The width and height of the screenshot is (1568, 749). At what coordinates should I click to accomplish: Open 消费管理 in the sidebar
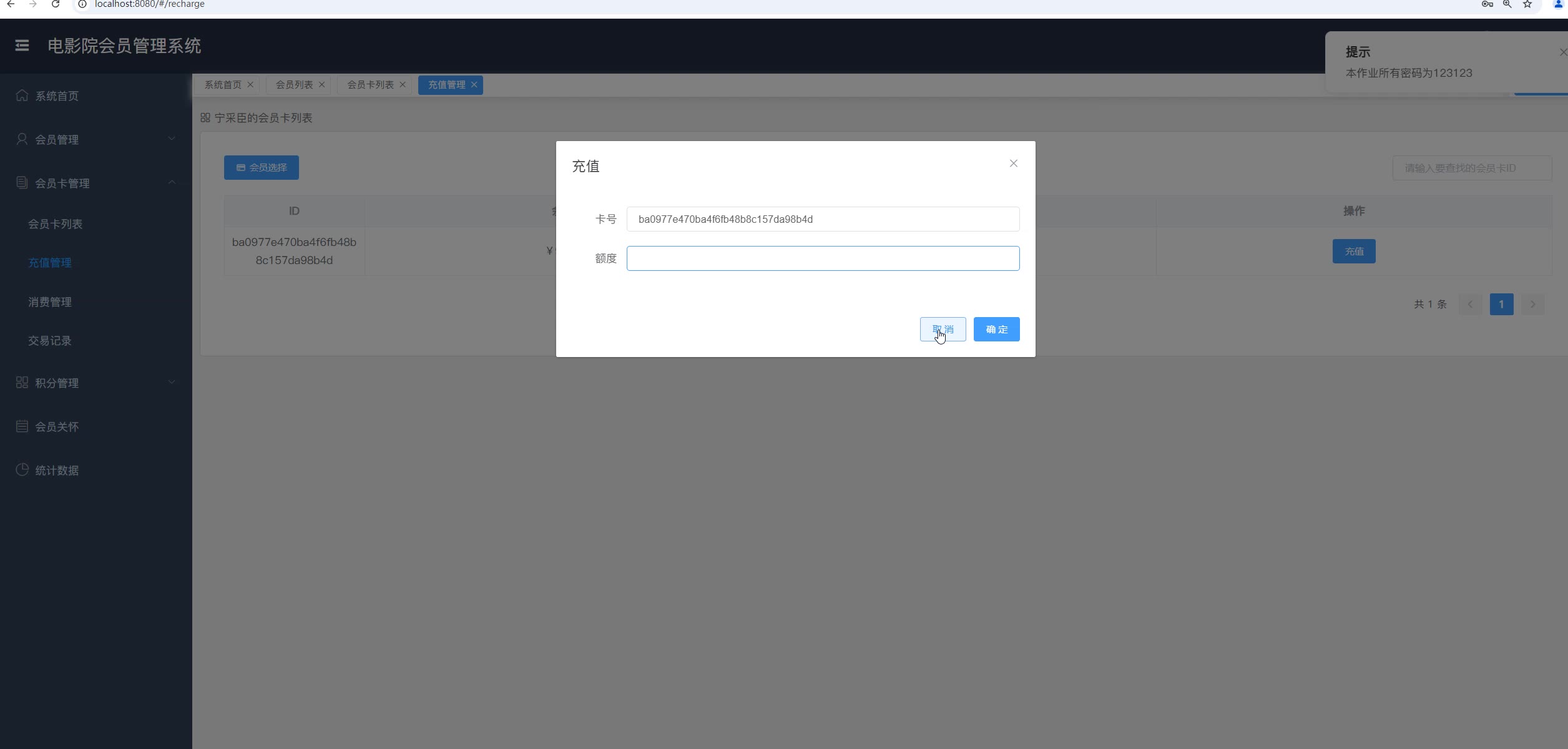(50, 302)
